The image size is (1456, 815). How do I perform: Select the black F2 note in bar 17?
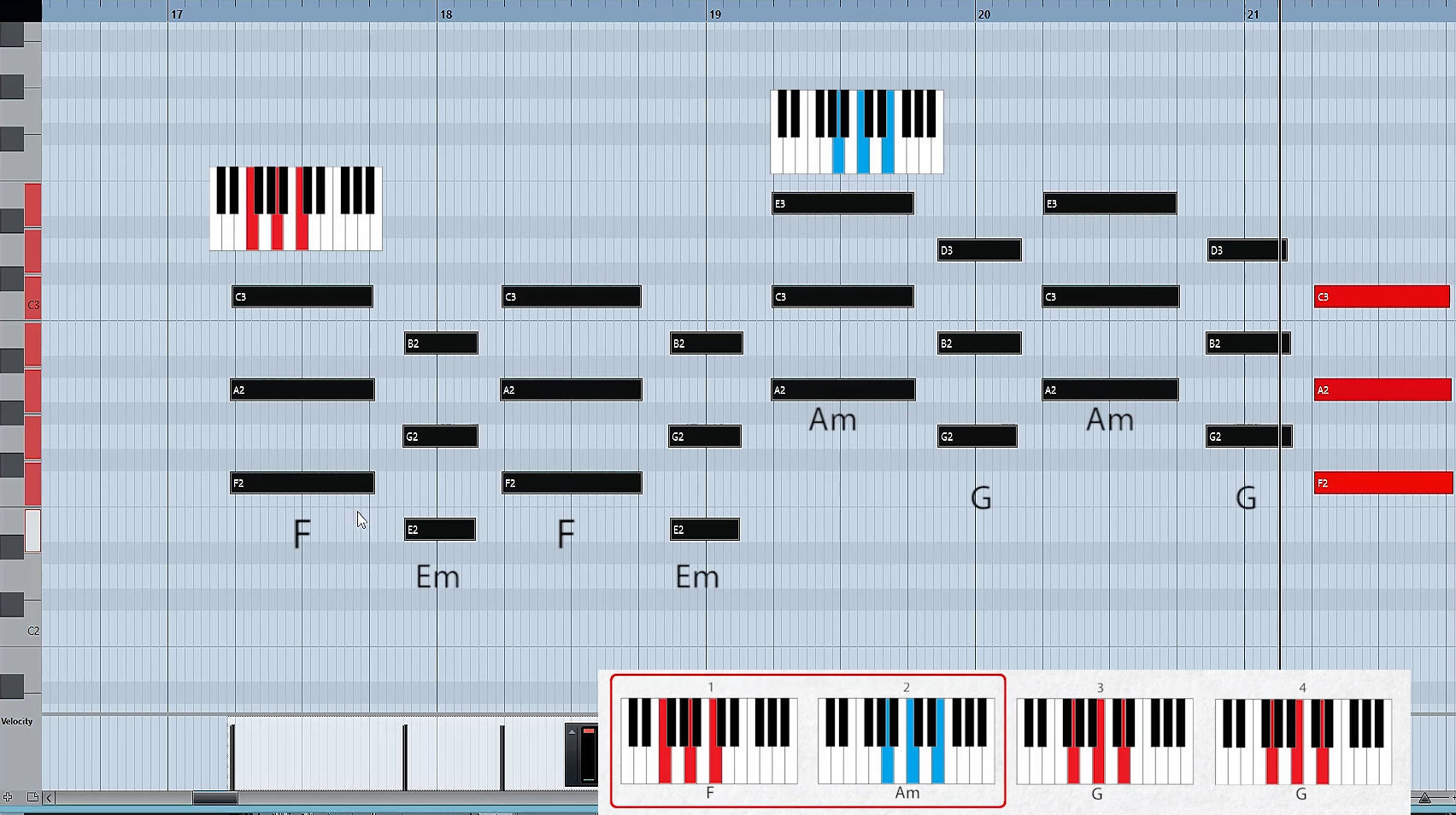click(x=302, y=483)
